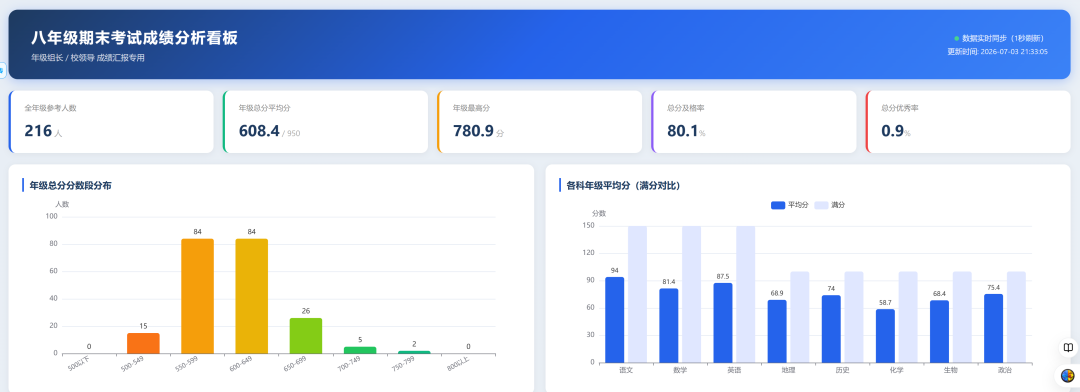Click the 更新时间 timestamp text

(997, 52)
